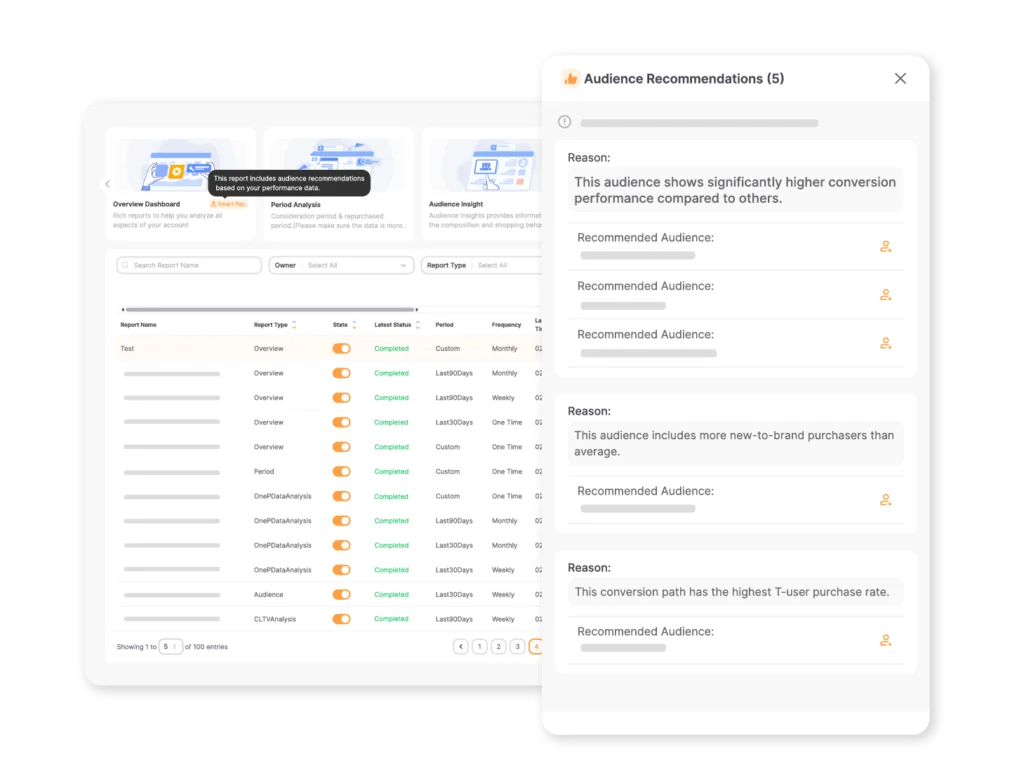Disable State switch for the CLTVAnalysis report
This screenshot has height=783, width=1024.
pos(341,619)
